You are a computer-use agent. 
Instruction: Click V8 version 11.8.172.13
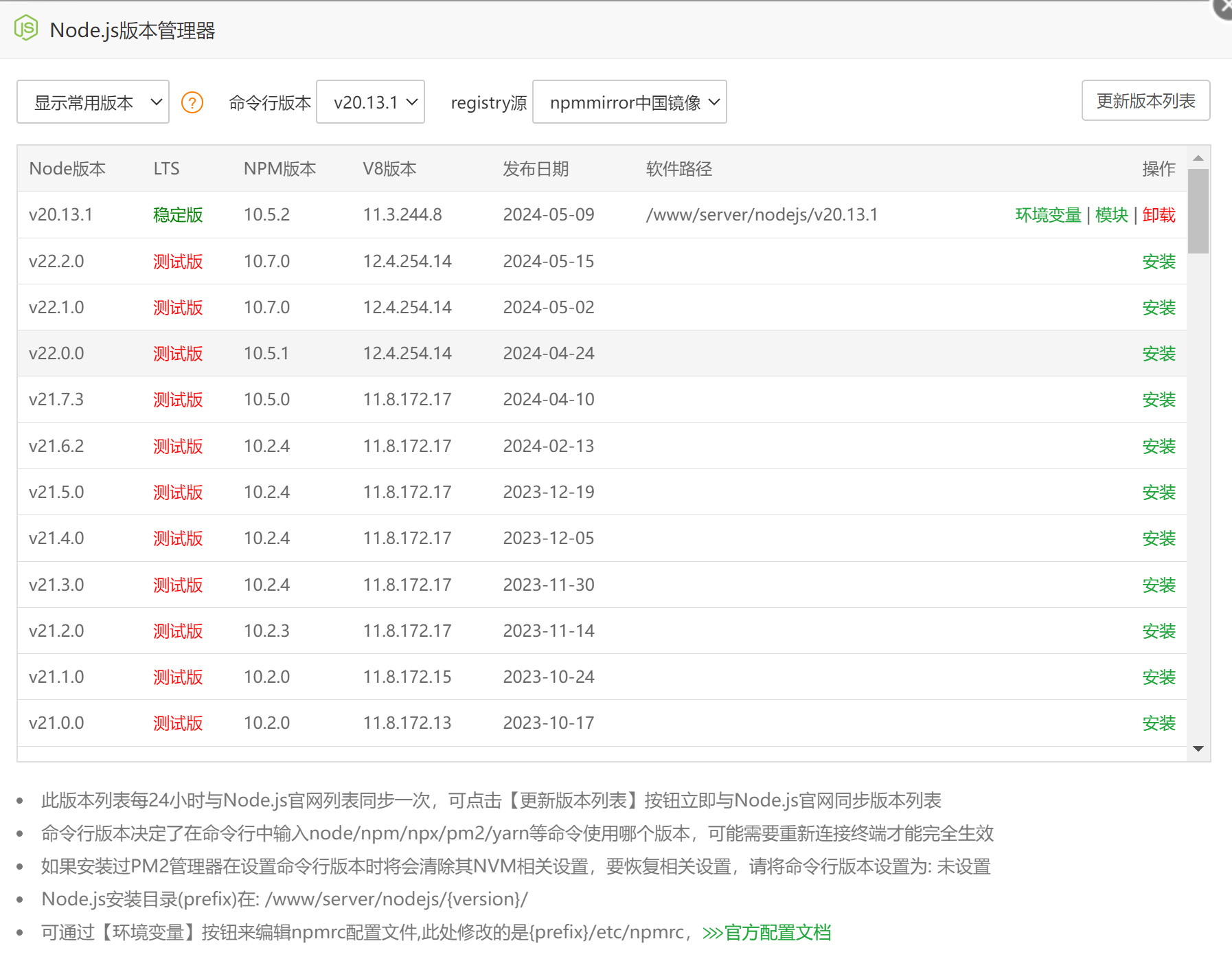(x=407, y=723)
